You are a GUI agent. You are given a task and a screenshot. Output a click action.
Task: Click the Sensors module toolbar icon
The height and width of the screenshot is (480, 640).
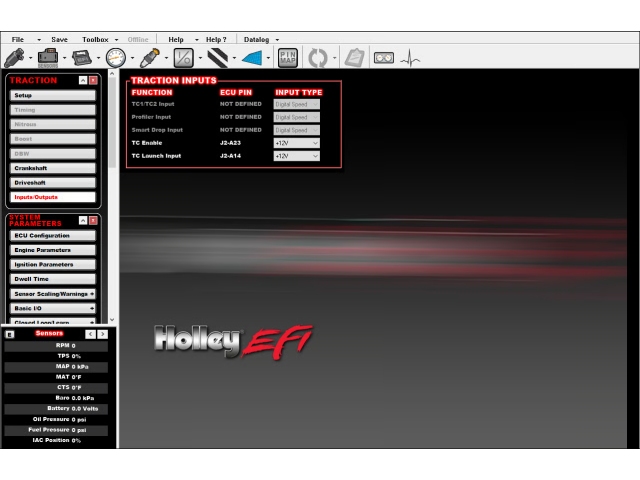coord(48,58)
